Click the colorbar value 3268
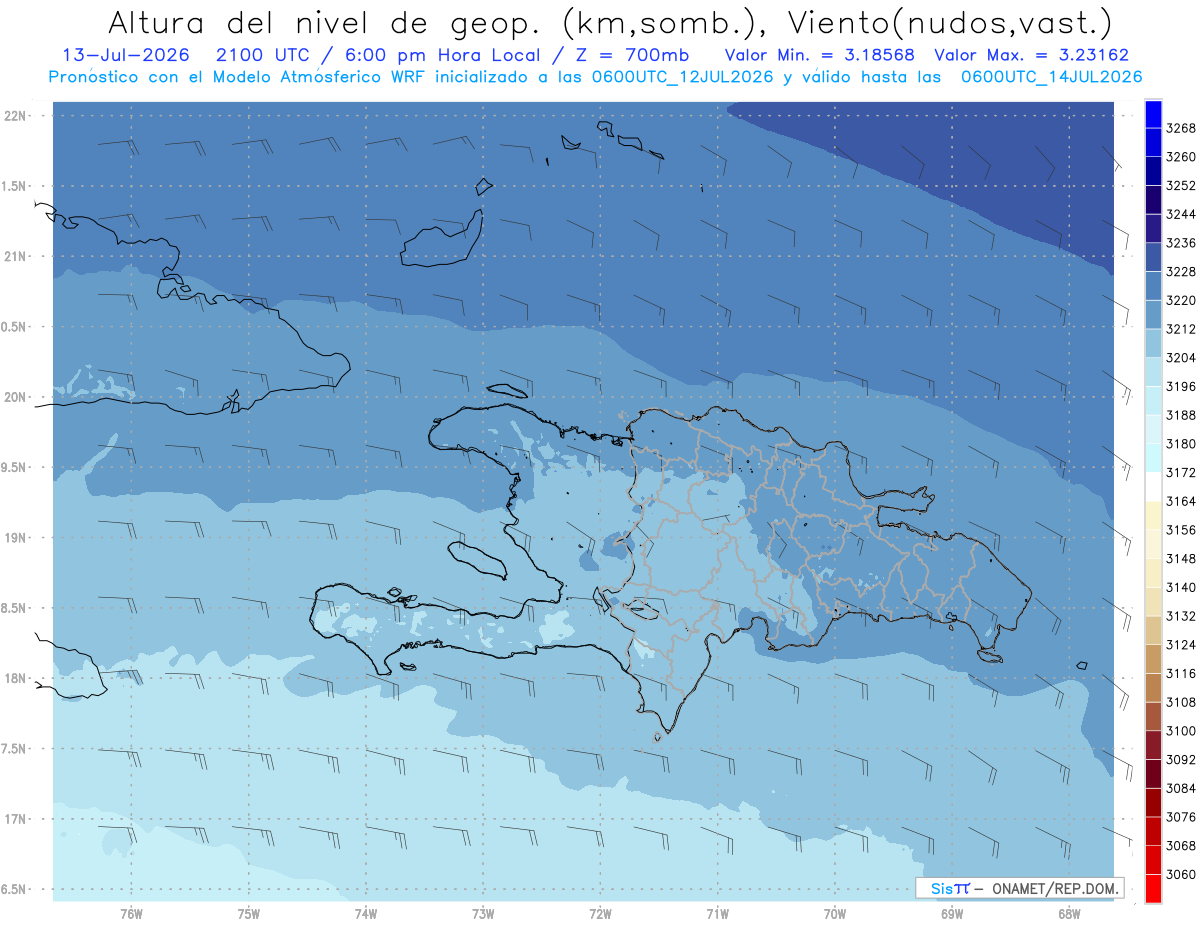Viewport: 1200px width, 927px height. tap(1181, 128)
